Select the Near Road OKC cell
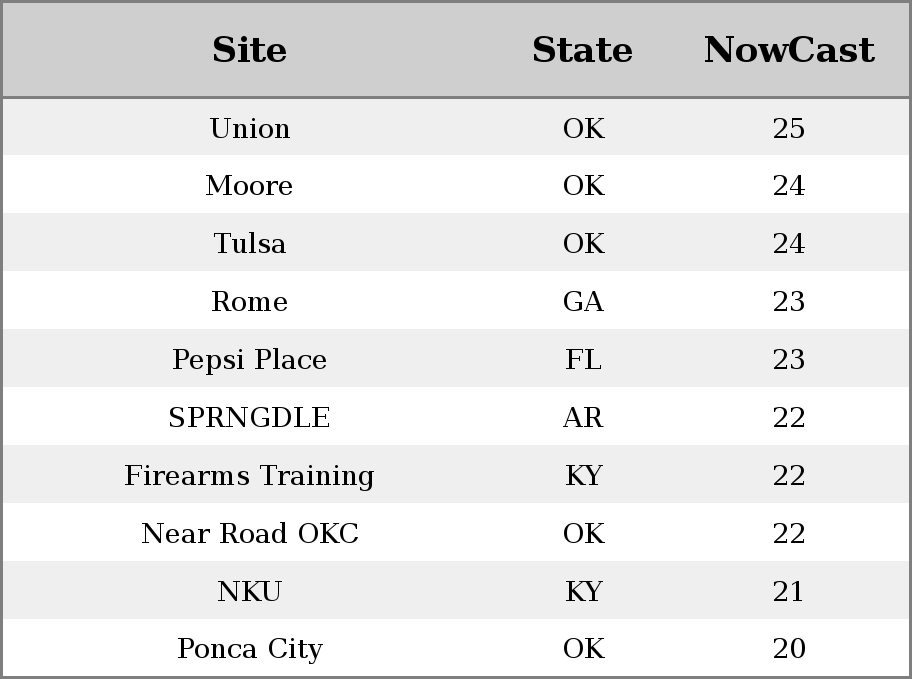912x679 pixels. [x=250, y=534]
